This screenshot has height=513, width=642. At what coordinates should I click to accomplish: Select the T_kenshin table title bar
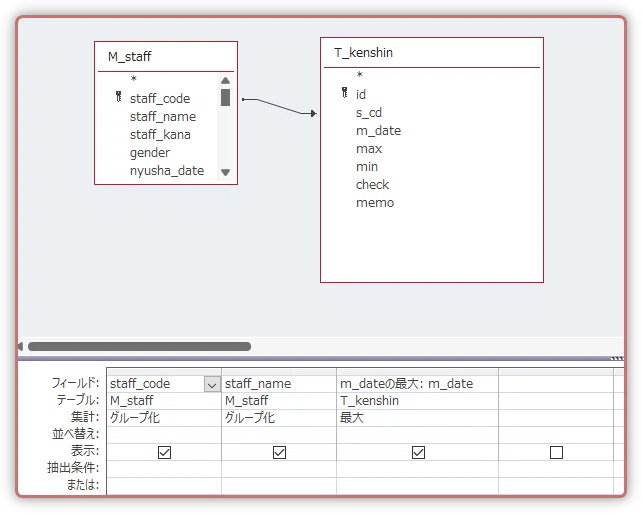[432, 53]
